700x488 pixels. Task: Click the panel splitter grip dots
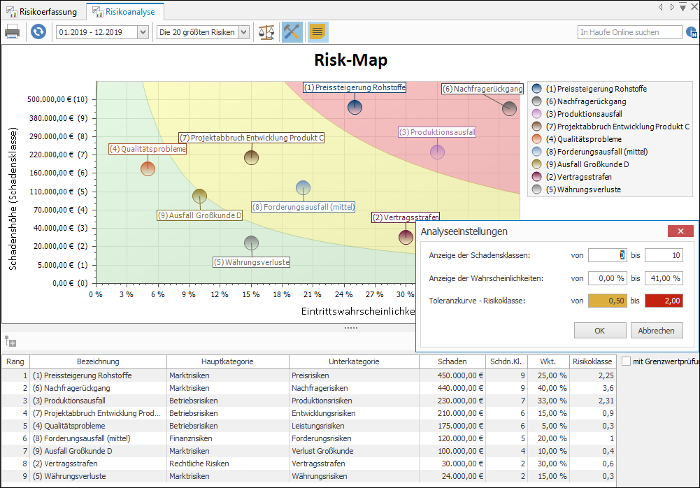[x=350, y=328]
